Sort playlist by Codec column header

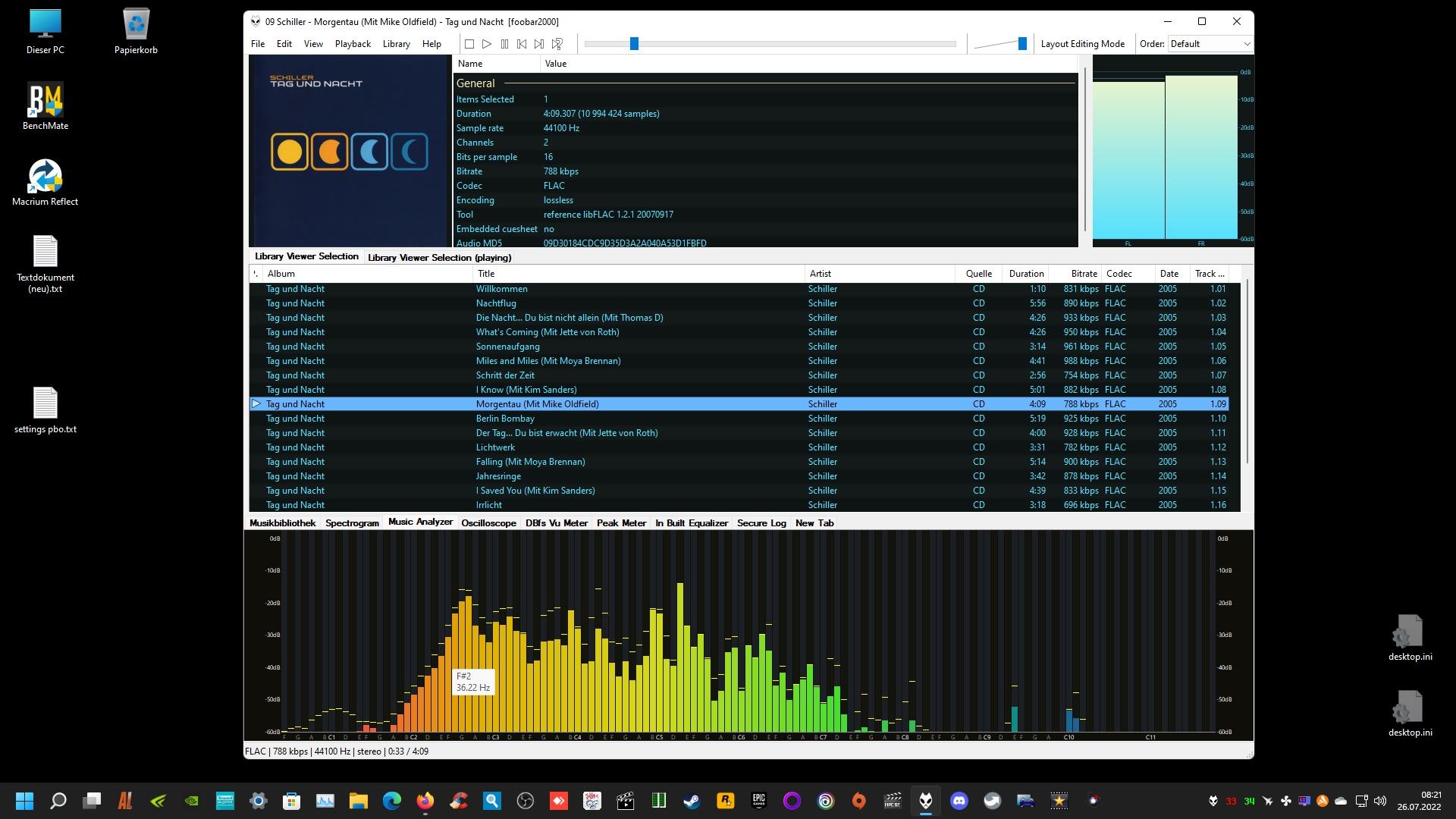point(1128,274)
